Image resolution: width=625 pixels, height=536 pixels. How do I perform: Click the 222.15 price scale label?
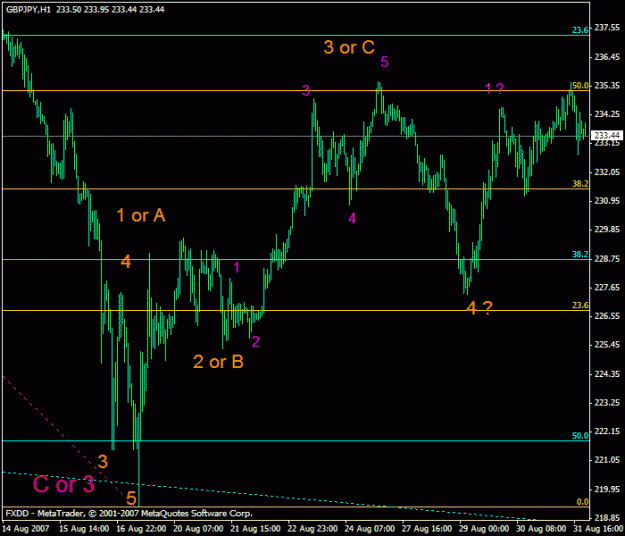tap(607, 432)
